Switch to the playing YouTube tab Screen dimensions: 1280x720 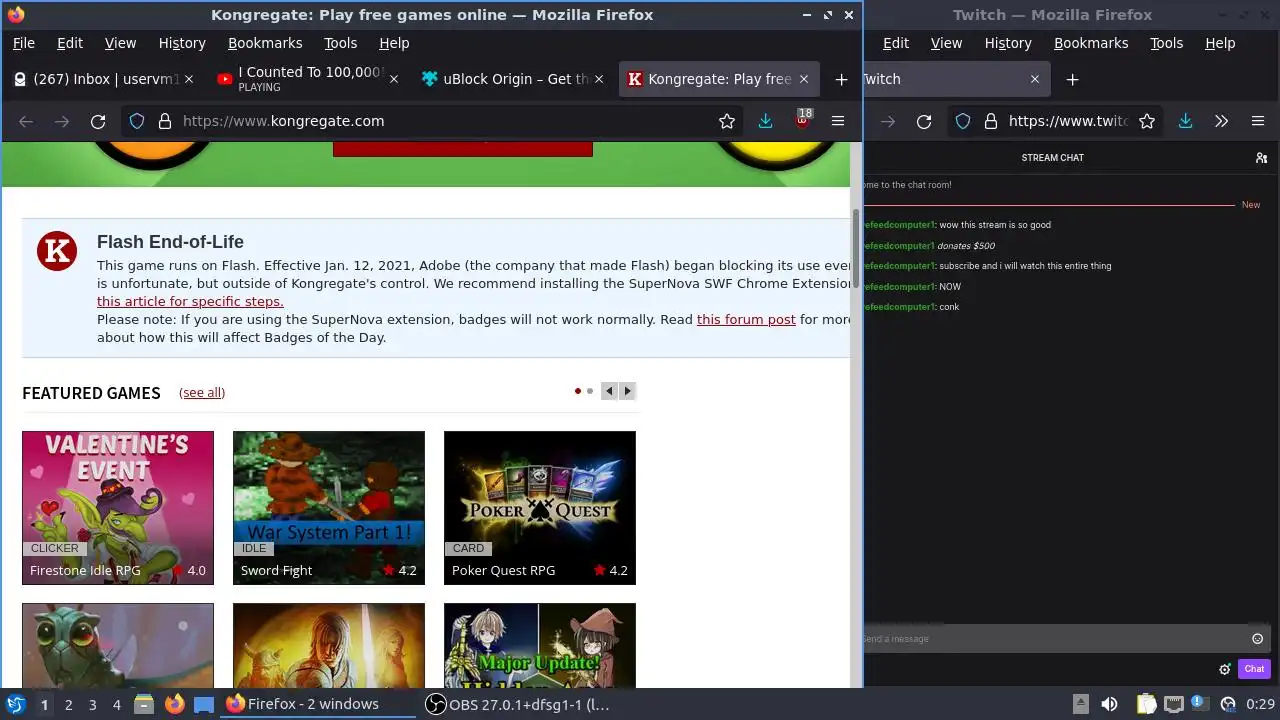[x=308, y=79]
